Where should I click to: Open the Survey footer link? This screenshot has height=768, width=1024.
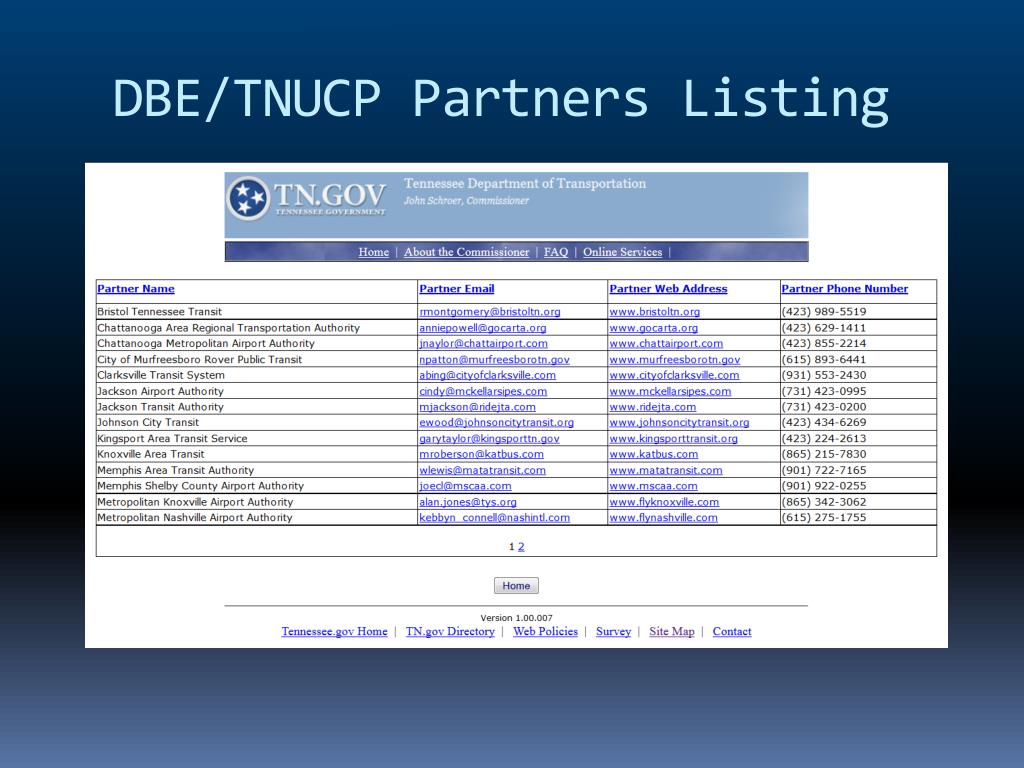pos(613,632)
